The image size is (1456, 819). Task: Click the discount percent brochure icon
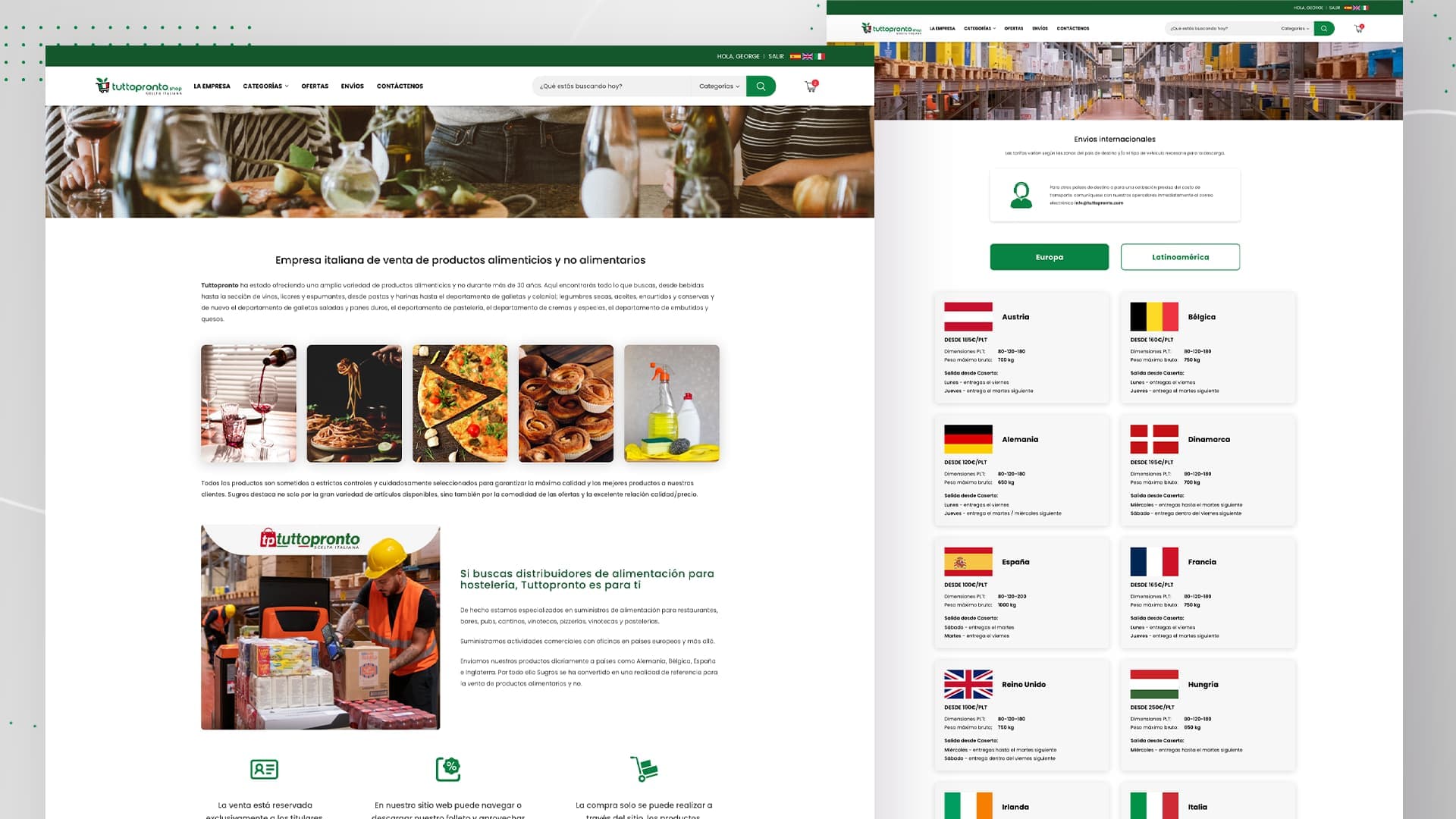448,769
